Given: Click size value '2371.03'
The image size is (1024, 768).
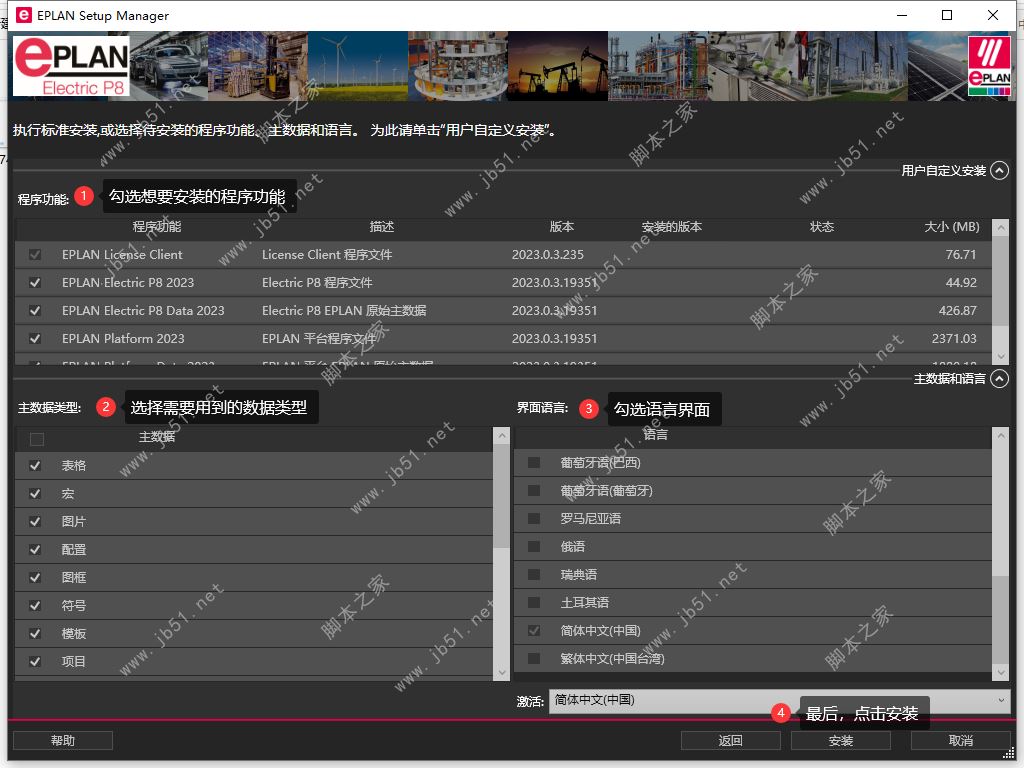Looking at the screenshot, I should [953, 339].
